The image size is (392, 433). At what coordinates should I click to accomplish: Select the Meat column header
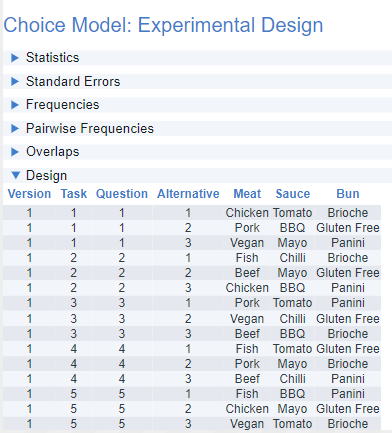247,194
